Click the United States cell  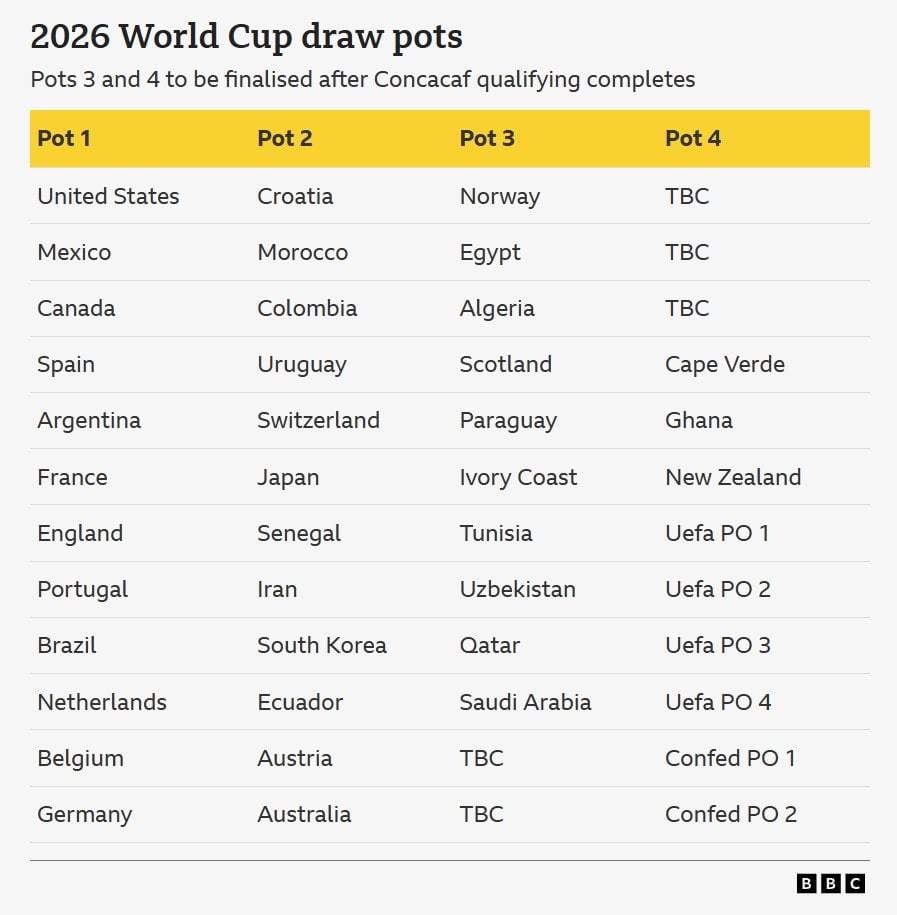(109, 196)
